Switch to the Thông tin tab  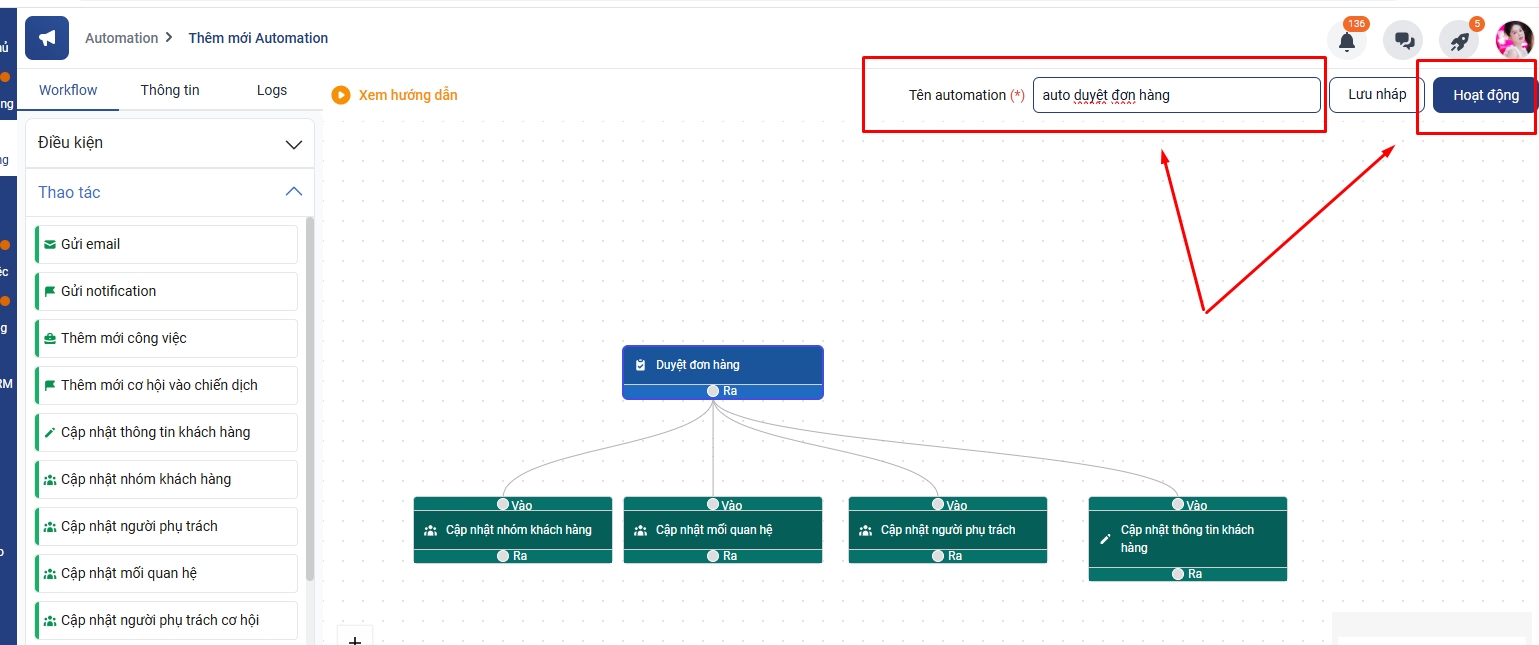170,90
